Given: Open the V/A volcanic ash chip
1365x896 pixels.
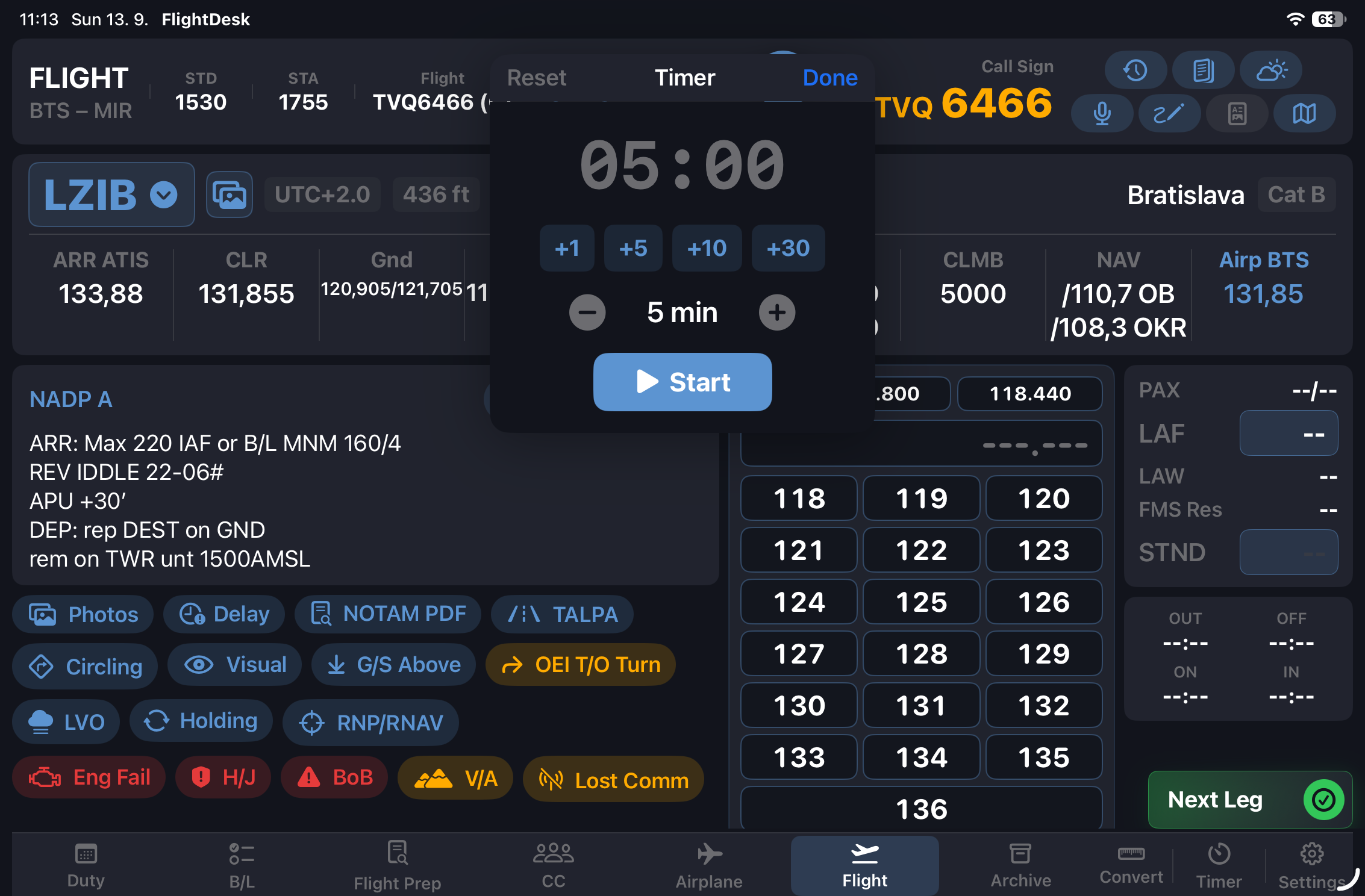Looking at the screenshot, I should click(x=455, y=779).
